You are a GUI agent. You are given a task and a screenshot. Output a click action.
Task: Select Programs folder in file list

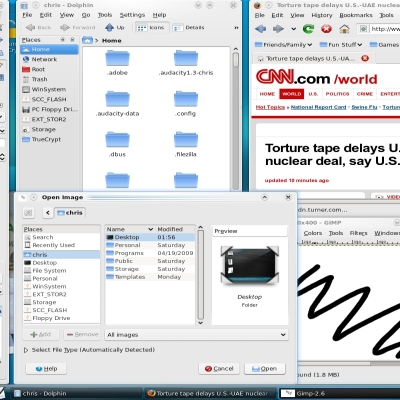(x=150, y=253)
